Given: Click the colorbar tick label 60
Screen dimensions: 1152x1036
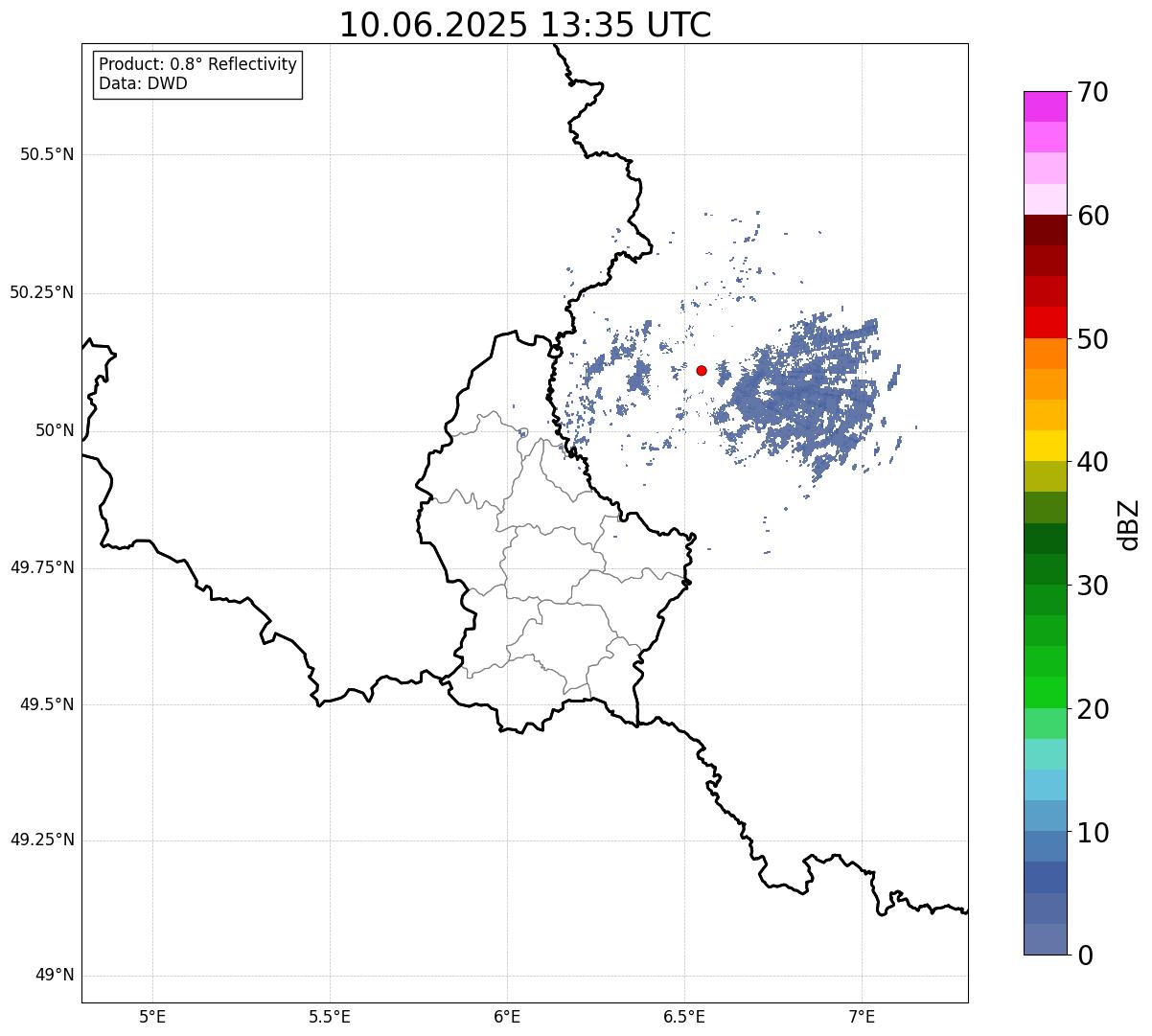Looking at the screenshot, I should click(x=1092, y=216).
